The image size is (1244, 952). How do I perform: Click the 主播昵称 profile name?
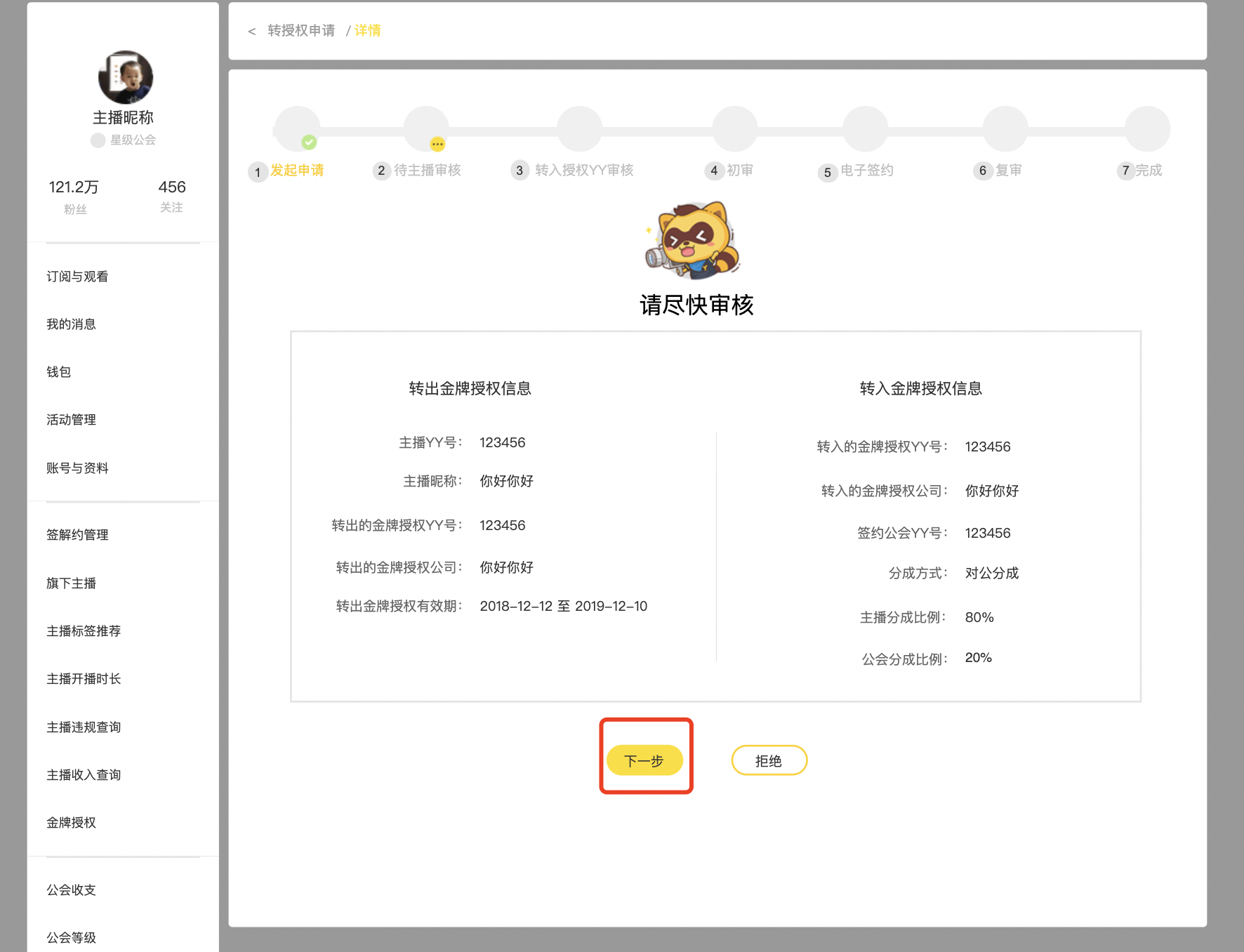pos(123,117)
